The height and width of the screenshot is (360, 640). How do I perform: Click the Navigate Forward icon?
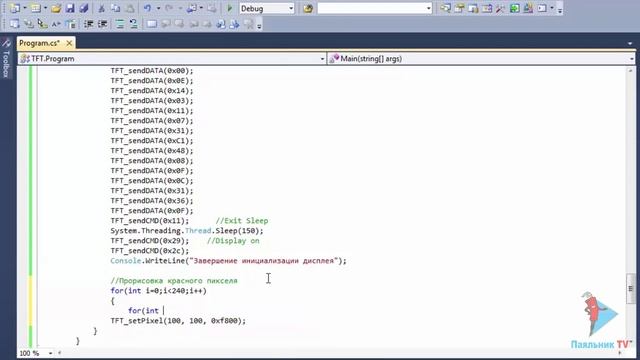tap(212, 8)
